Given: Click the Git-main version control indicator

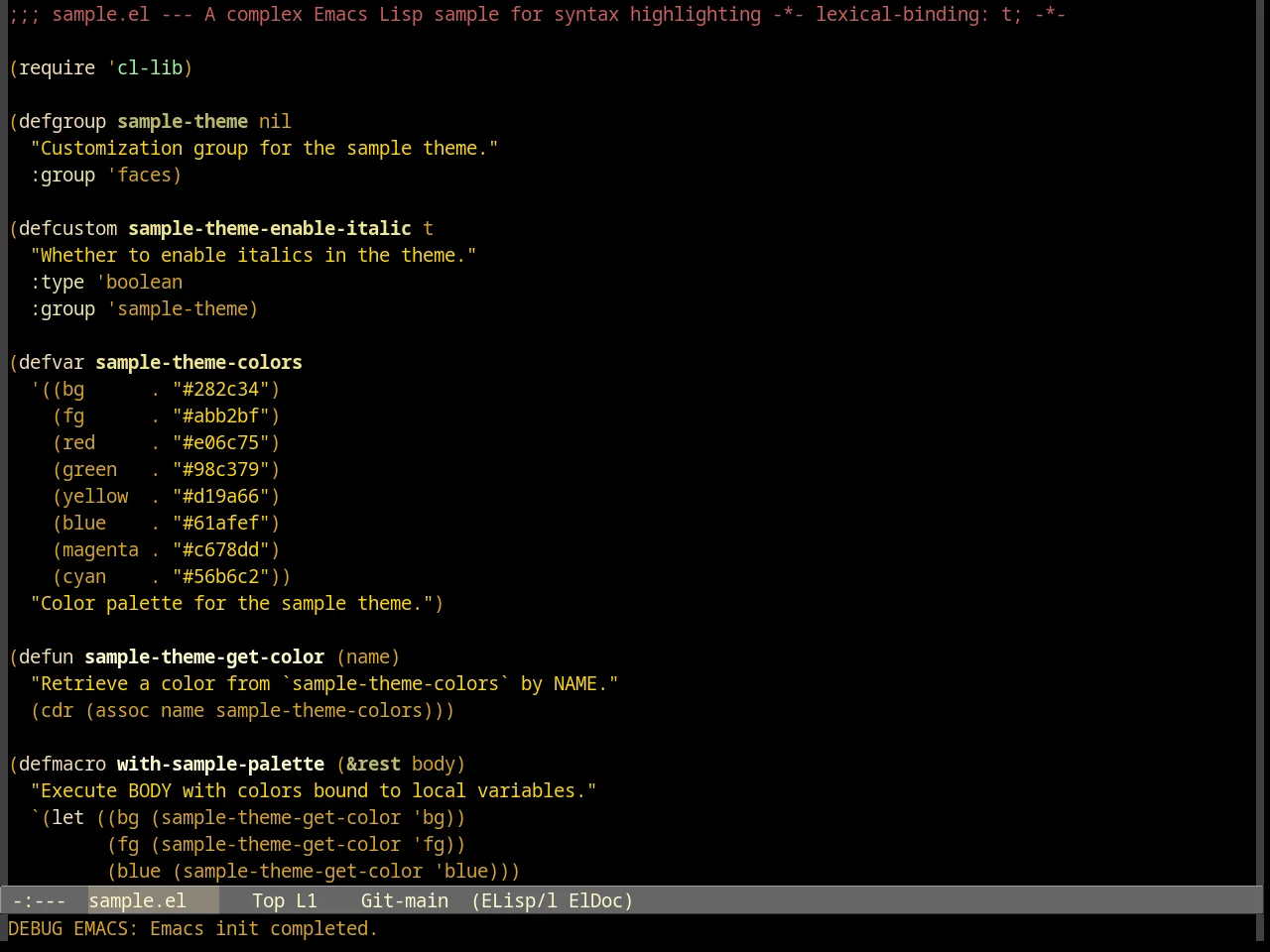Looking at the screenshot, I should tap(405, 900).
